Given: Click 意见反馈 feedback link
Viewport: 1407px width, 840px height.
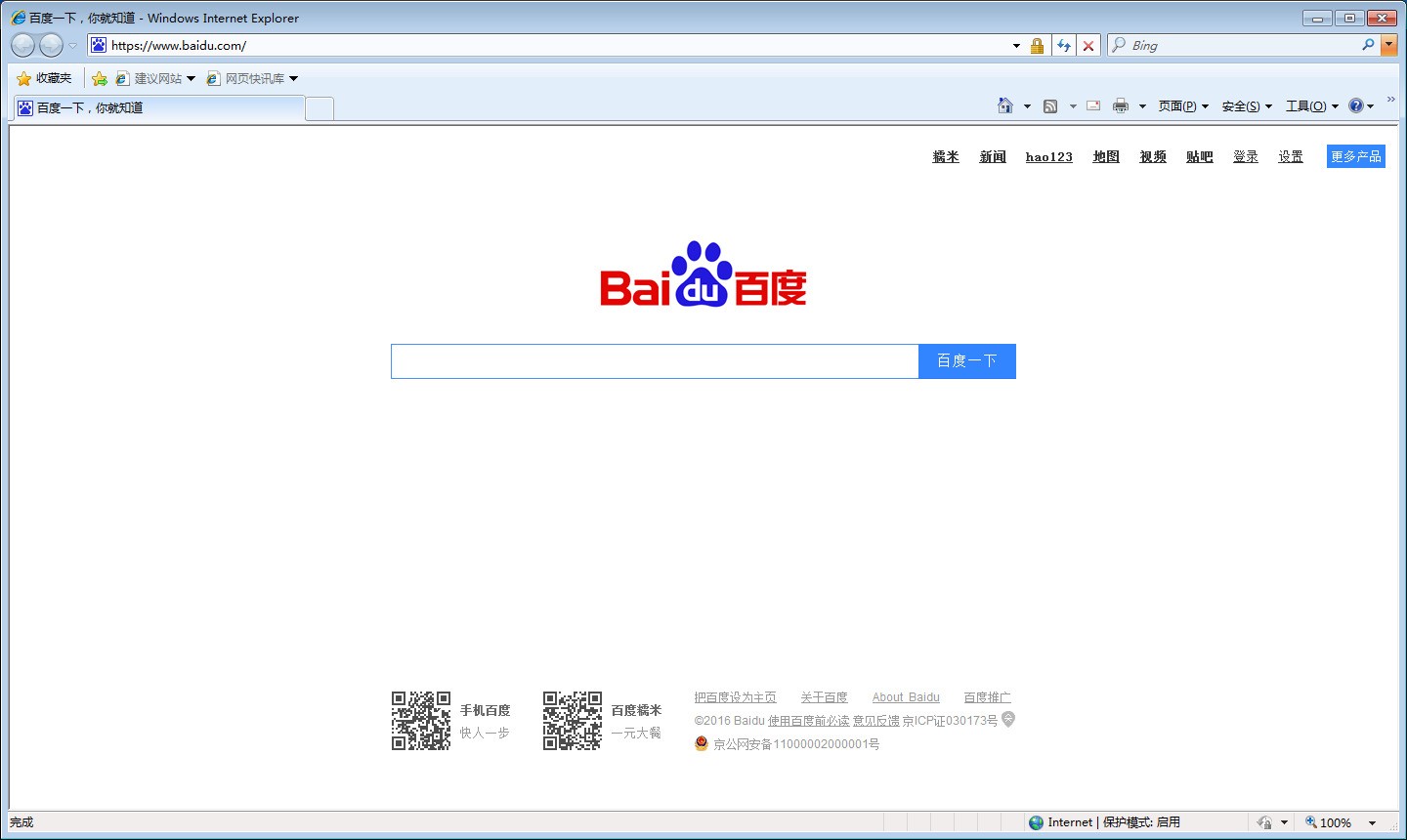Looking at the screenshot, I should [x=875, y=721].
